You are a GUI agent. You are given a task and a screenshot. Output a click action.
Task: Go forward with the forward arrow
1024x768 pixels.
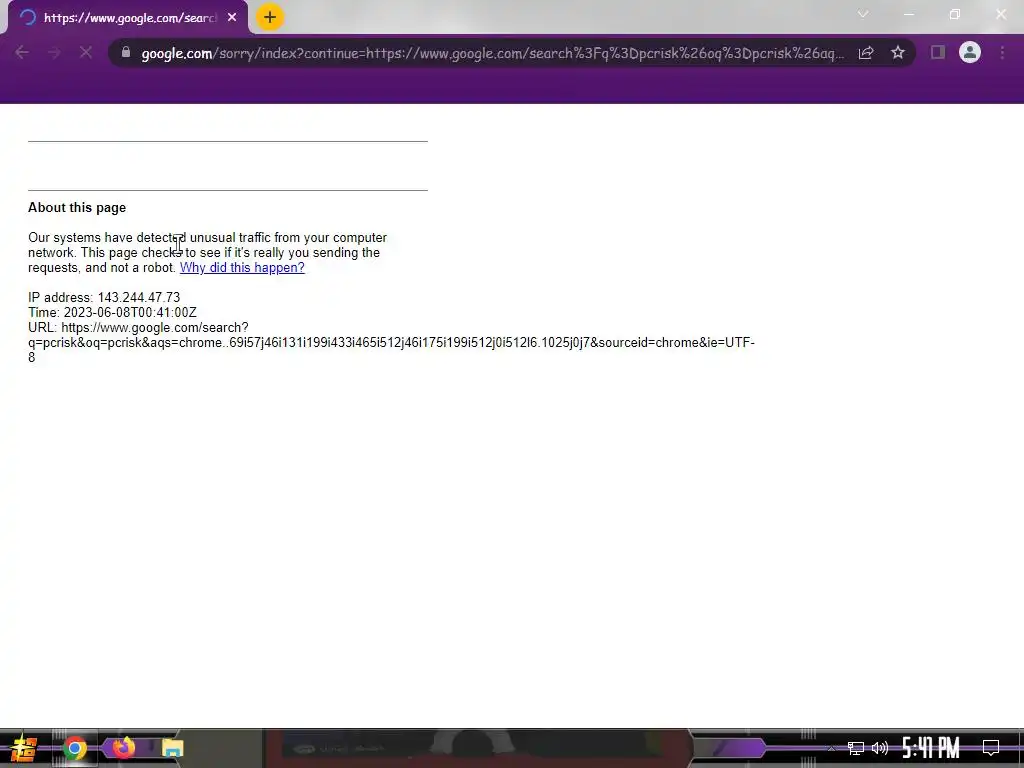coord(54,52)
